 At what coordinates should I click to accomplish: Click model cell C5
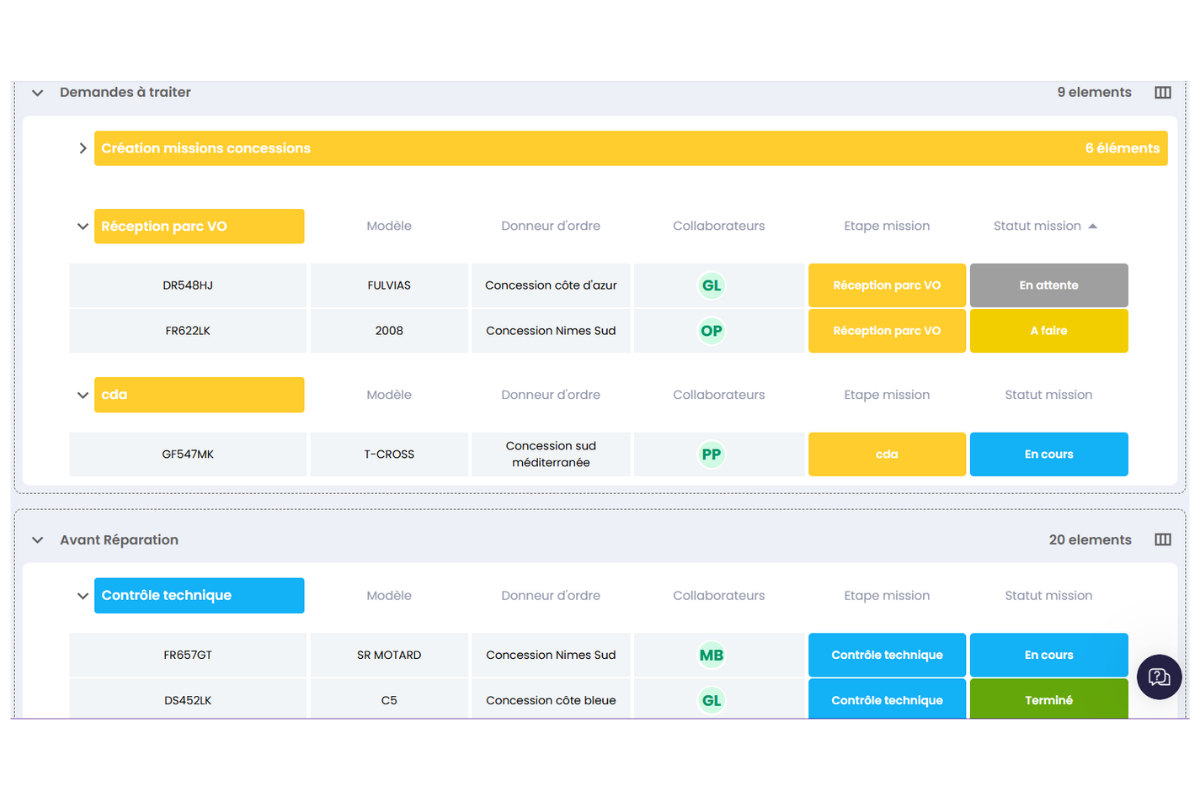click(389, 699)
